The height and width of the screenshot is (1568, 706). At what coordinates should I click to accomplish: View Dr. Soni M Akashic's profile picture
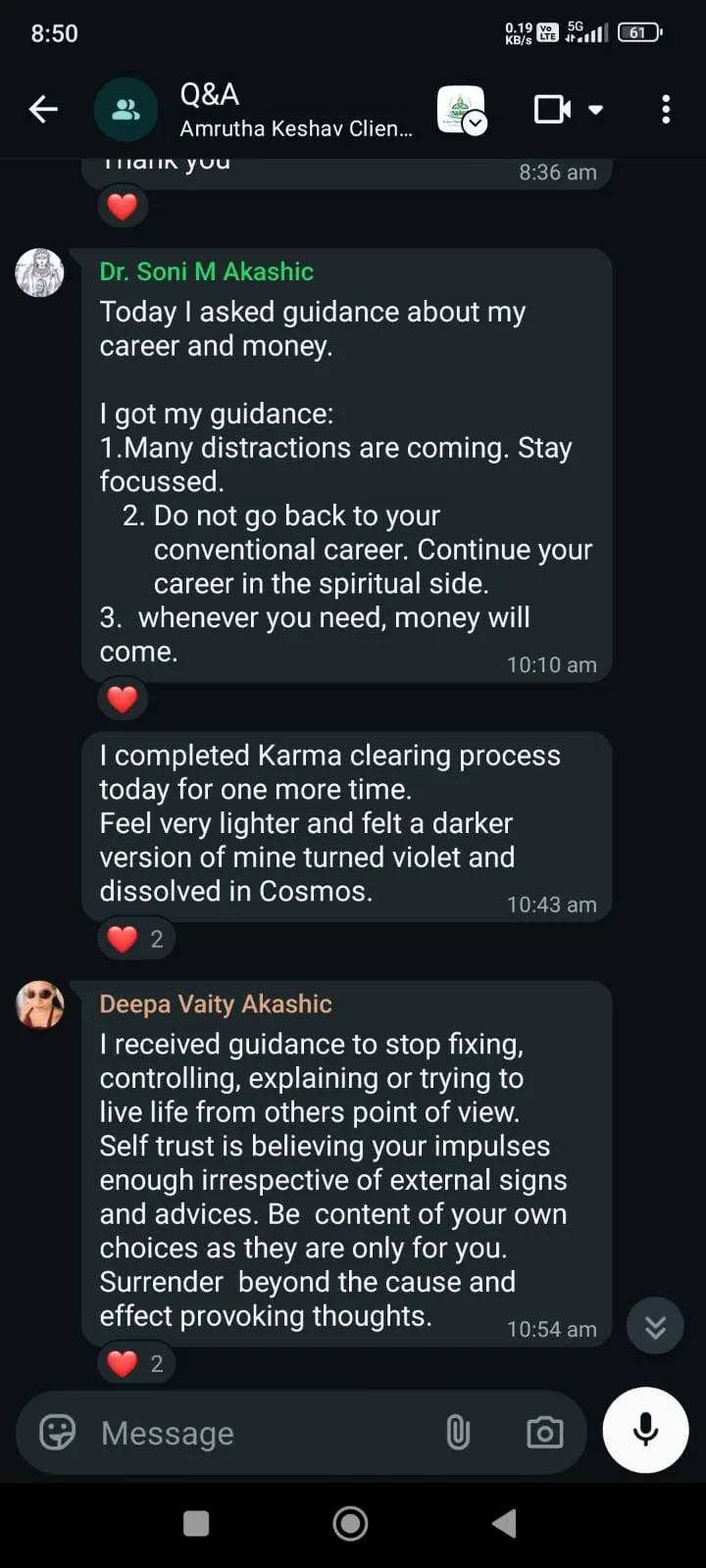[x=39, y=272]
